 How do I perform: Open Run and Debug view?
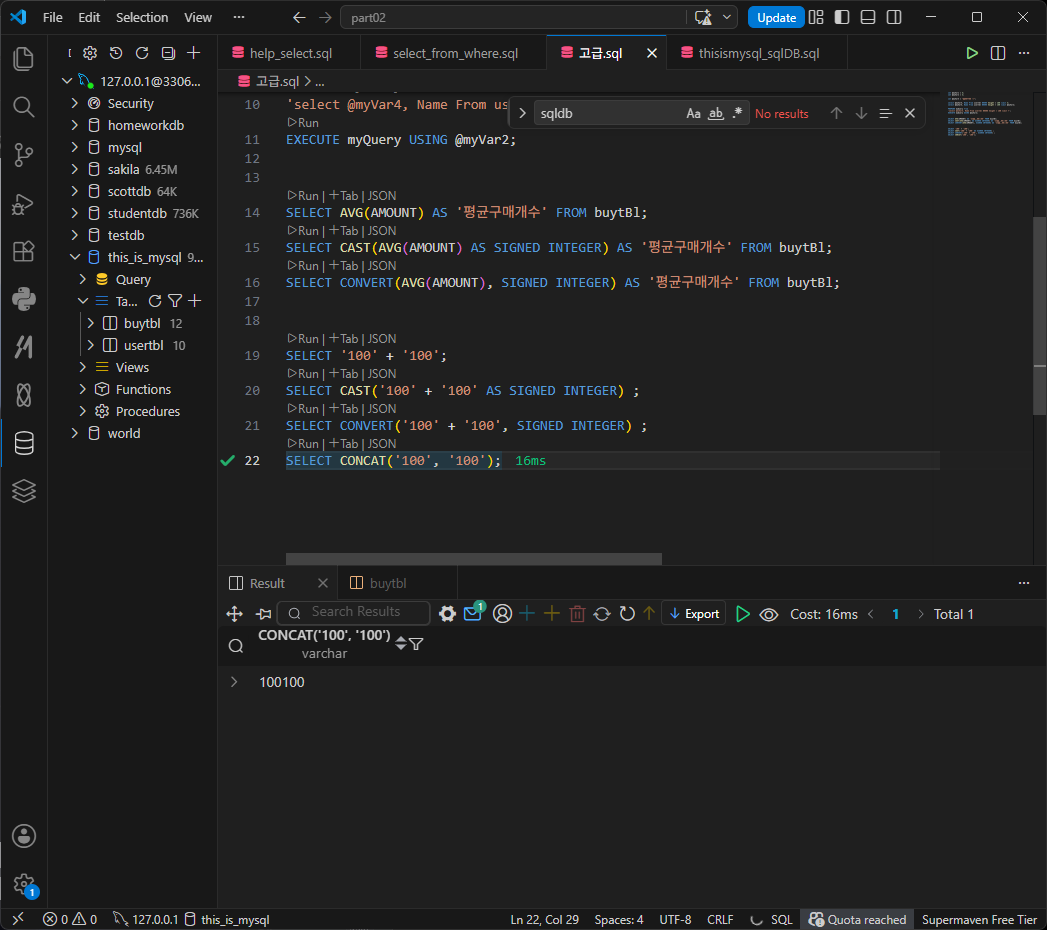23,204
